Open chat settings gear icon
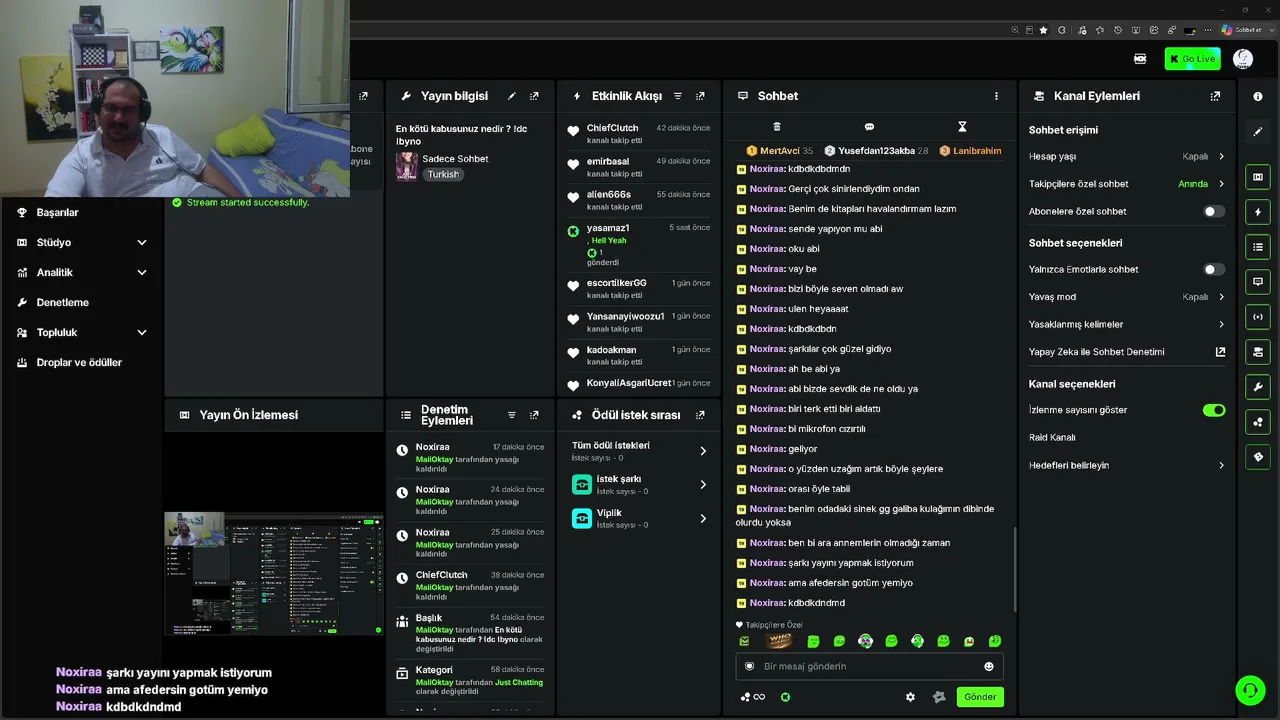Image resolution: width=1280 pixels, height=720 pixels. [910, 697]
